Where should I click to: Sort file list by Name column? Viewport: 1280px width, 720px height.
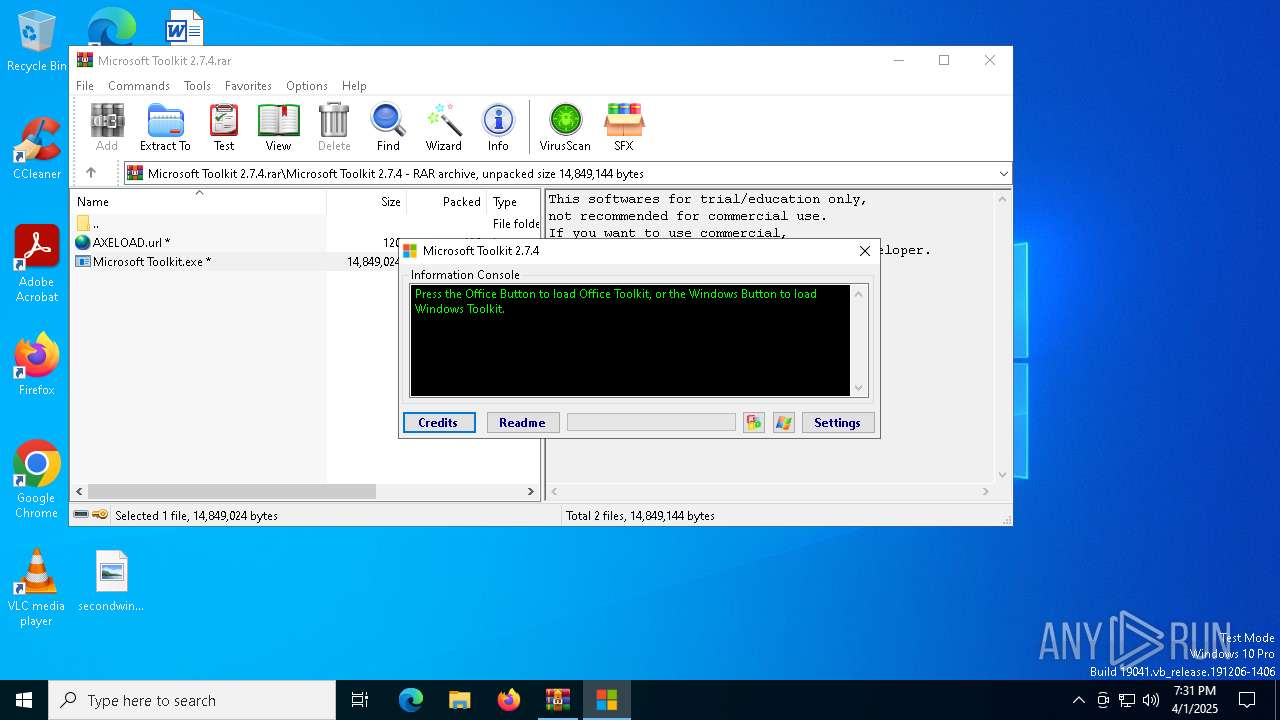[200, 201]
